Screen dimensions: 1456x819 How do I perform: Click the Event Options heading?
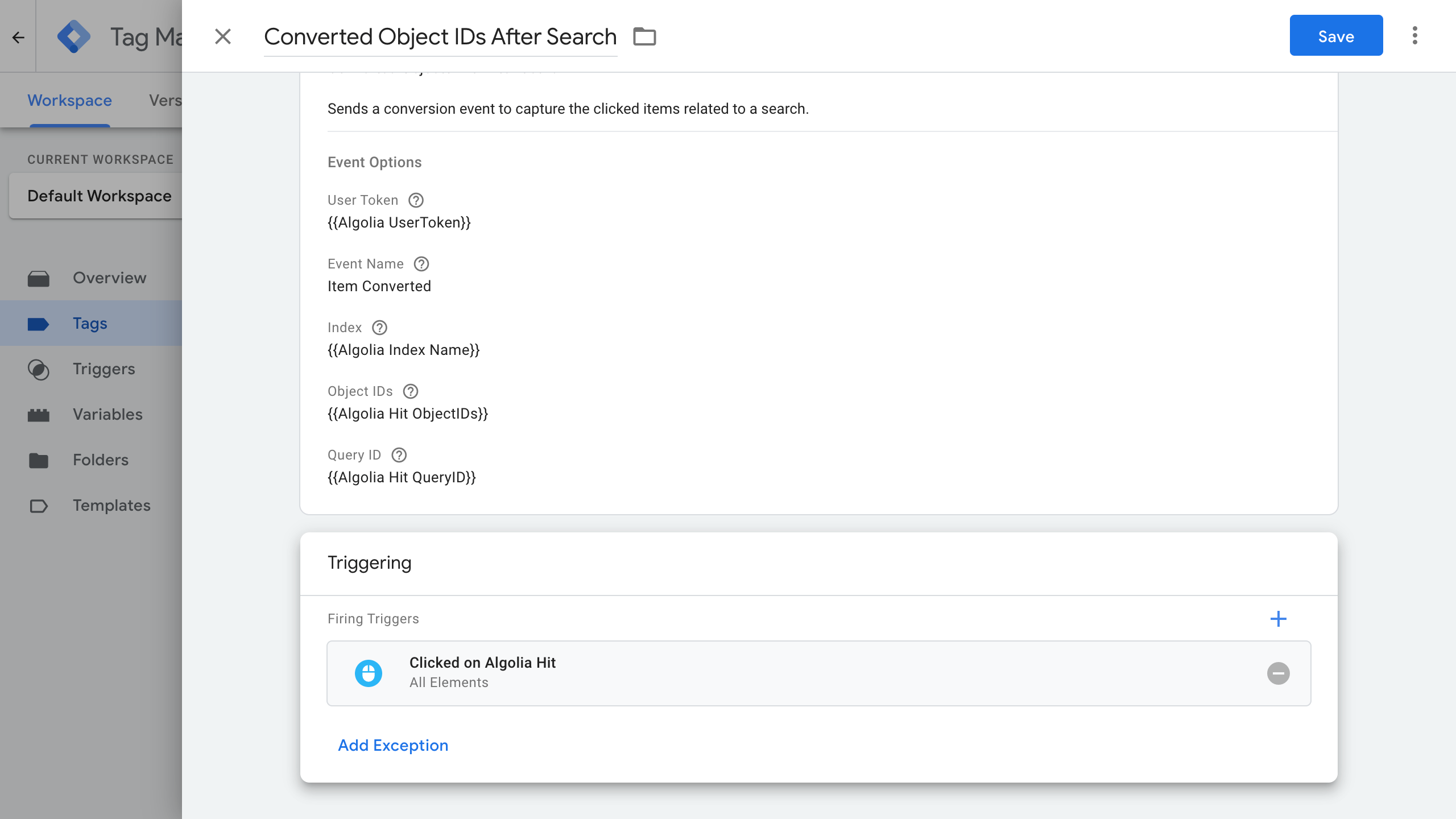click(x=375, y=162)
